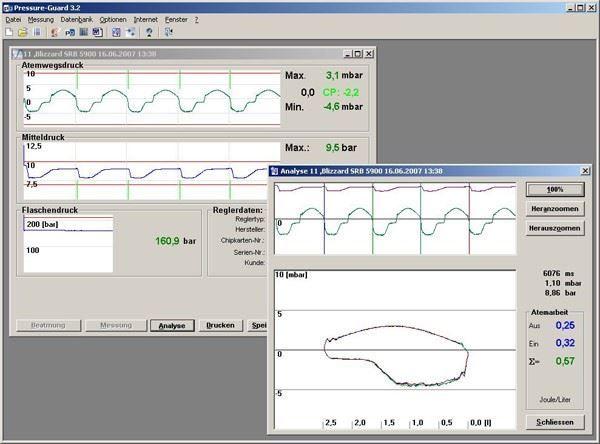Click the Heranzoomen button

553,209
